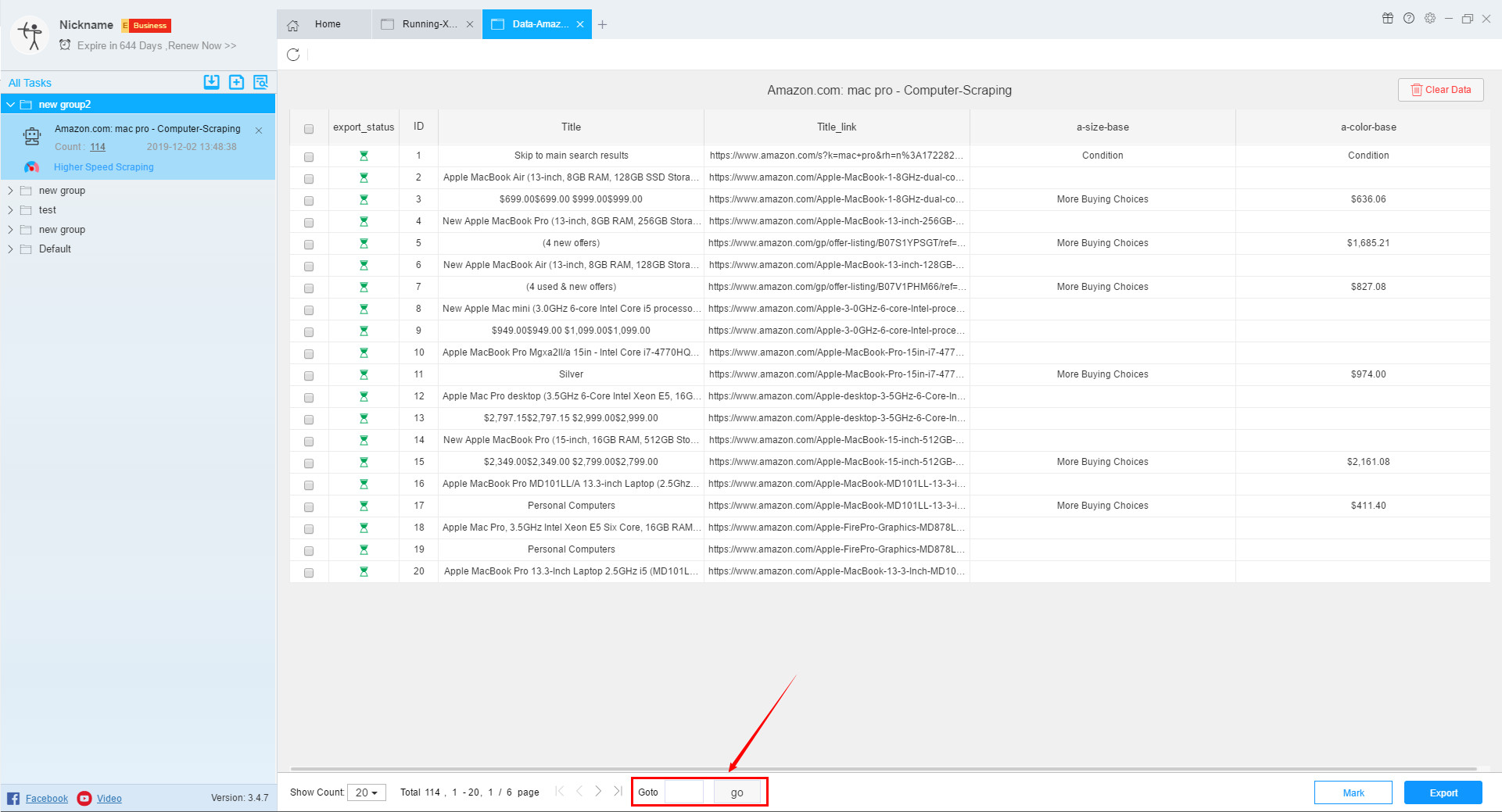Check the checkbox for row ID 4

309,223
